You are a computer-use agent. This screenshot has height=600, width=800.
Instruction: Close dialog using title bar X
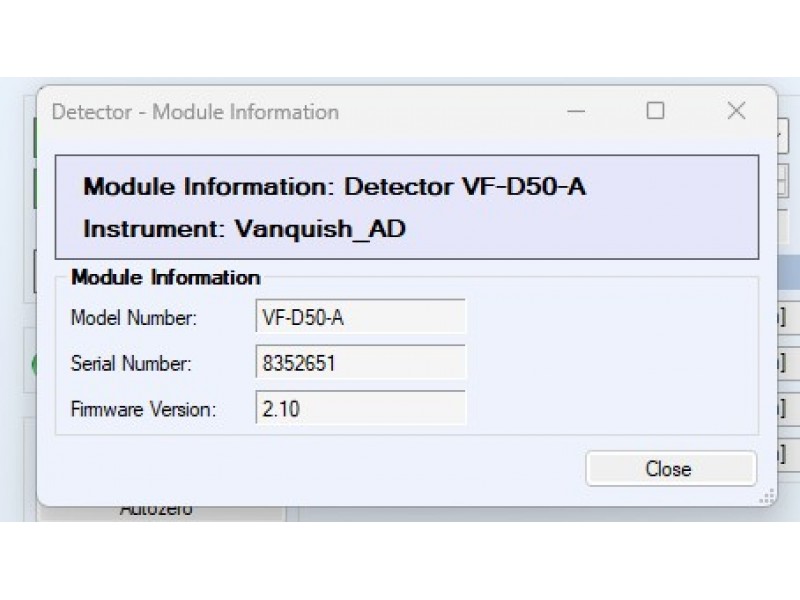[736, 111]
